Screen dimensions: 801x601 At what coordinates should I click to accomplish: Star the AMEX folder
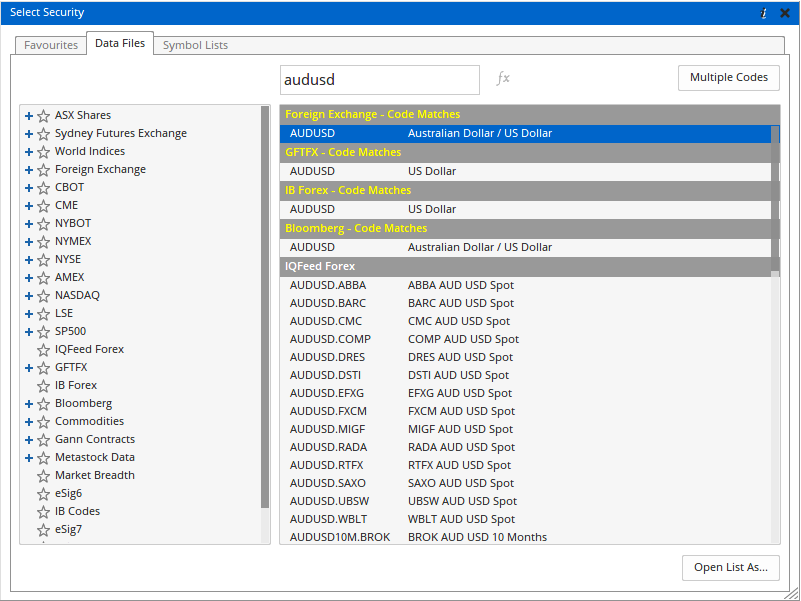point(43,278)
